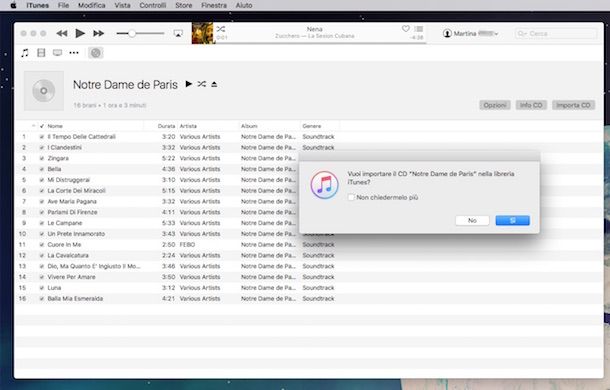Click the rewind previous track button
Screen dimensions: 610x390
click(61, 33)
